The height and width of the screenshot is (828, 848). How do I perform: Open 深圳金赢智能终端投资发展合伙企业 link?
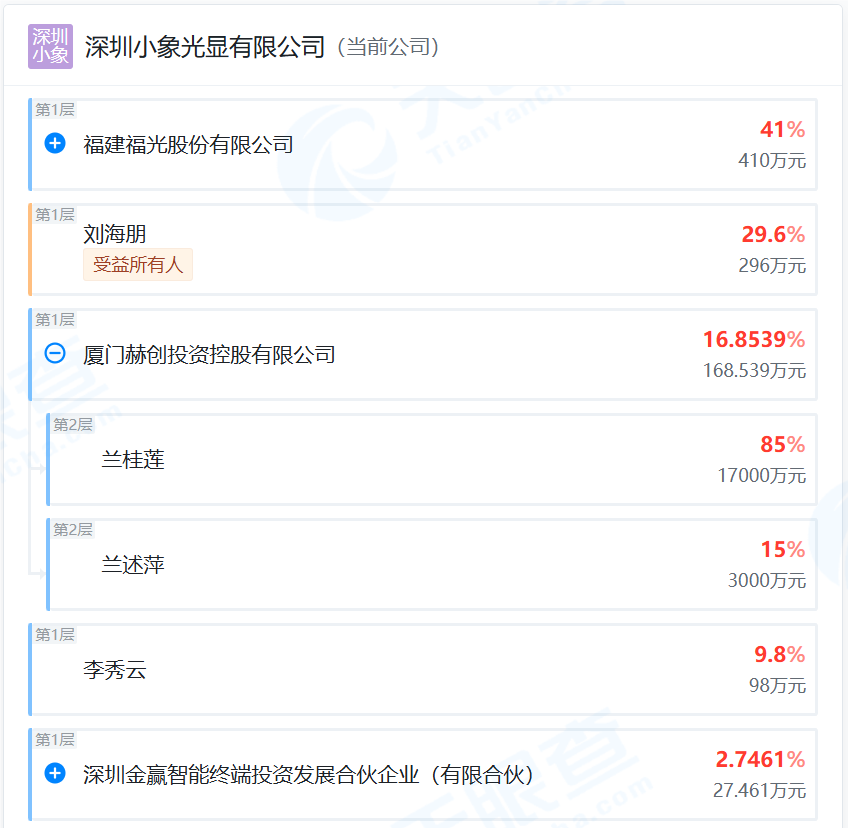tap(308, 775)
